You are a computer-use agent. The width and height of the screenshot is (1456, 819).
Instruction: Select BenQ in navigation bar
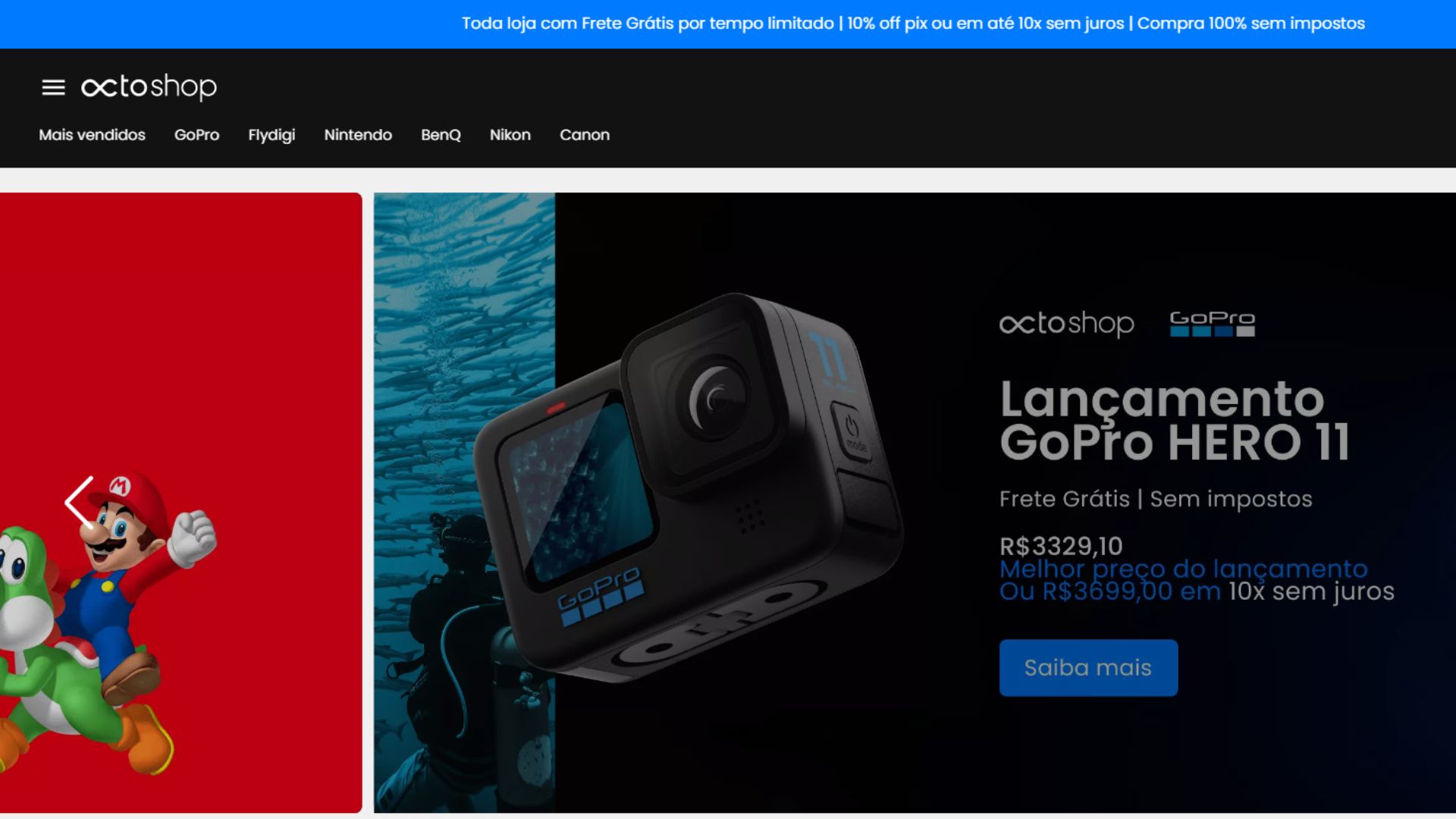[441, 135]
